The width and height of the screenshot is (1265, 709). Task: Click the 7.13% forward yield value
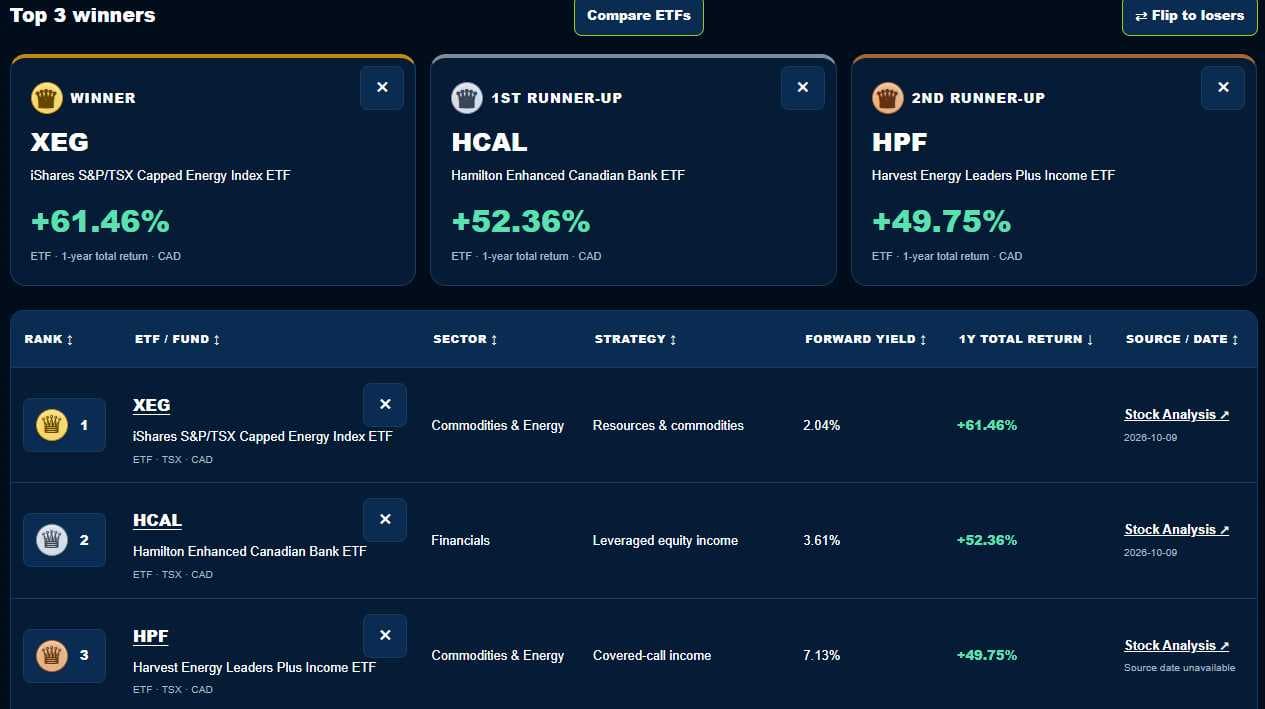[x=821, y=655]
